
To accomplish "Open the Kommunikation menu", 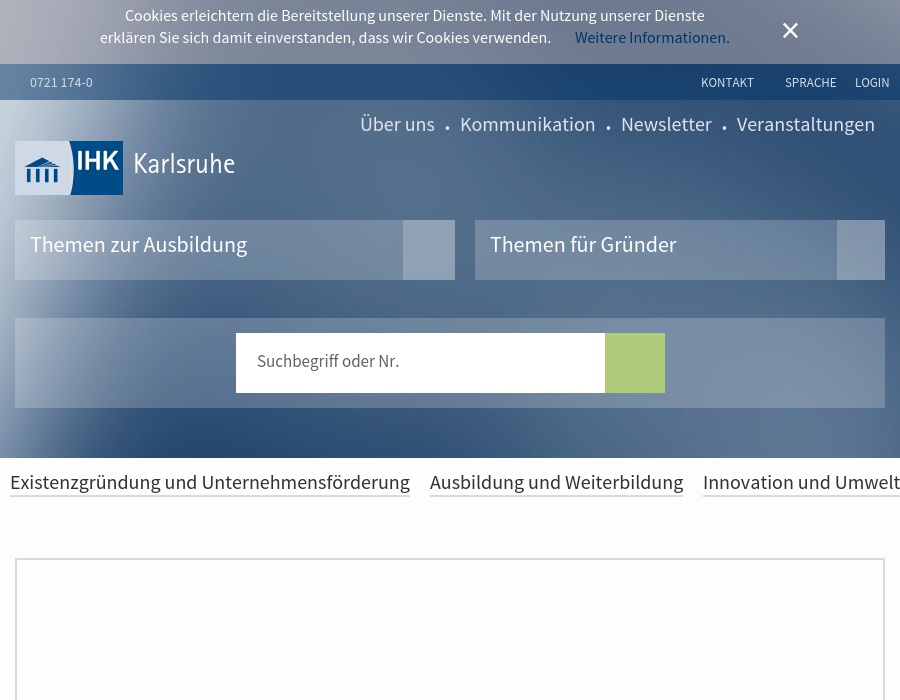I will 527,124.
